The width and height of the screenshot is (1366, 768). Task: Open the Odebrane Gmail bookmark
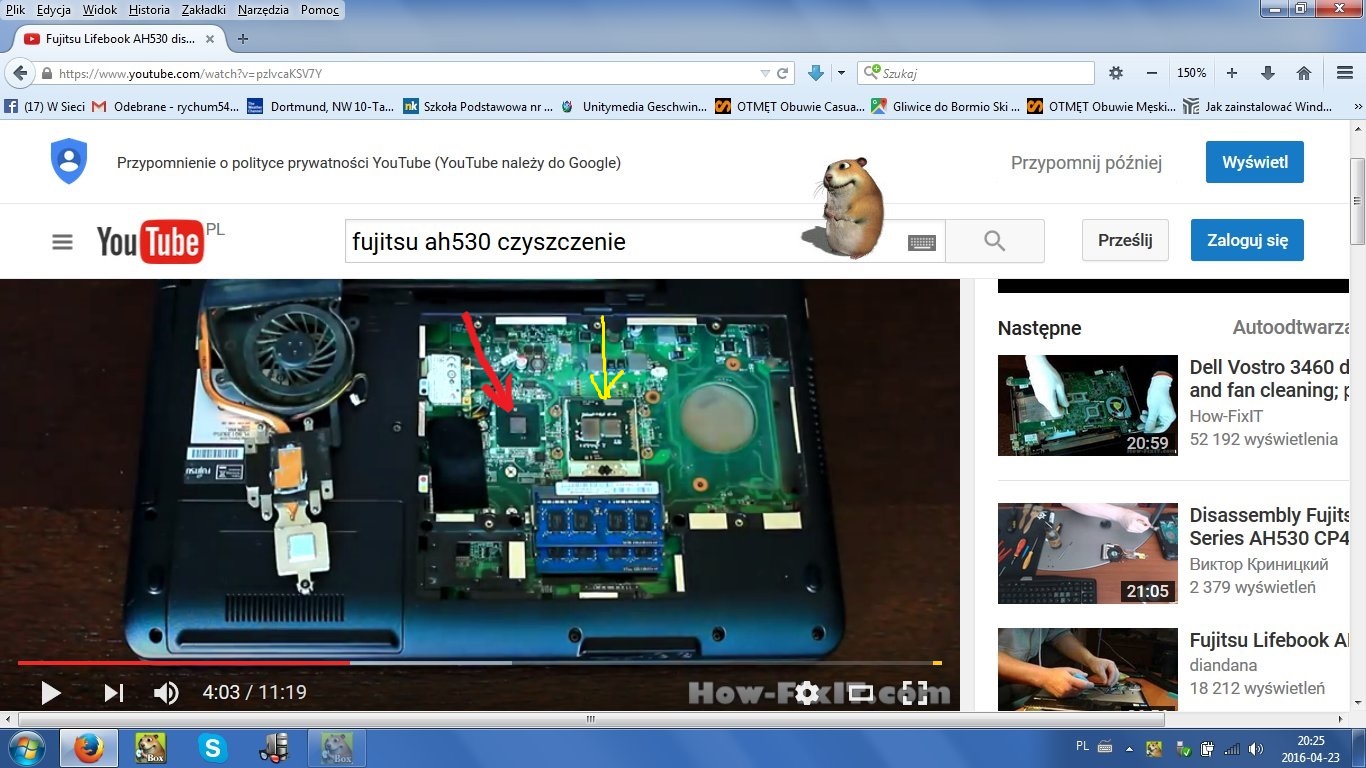pos(166,106)
